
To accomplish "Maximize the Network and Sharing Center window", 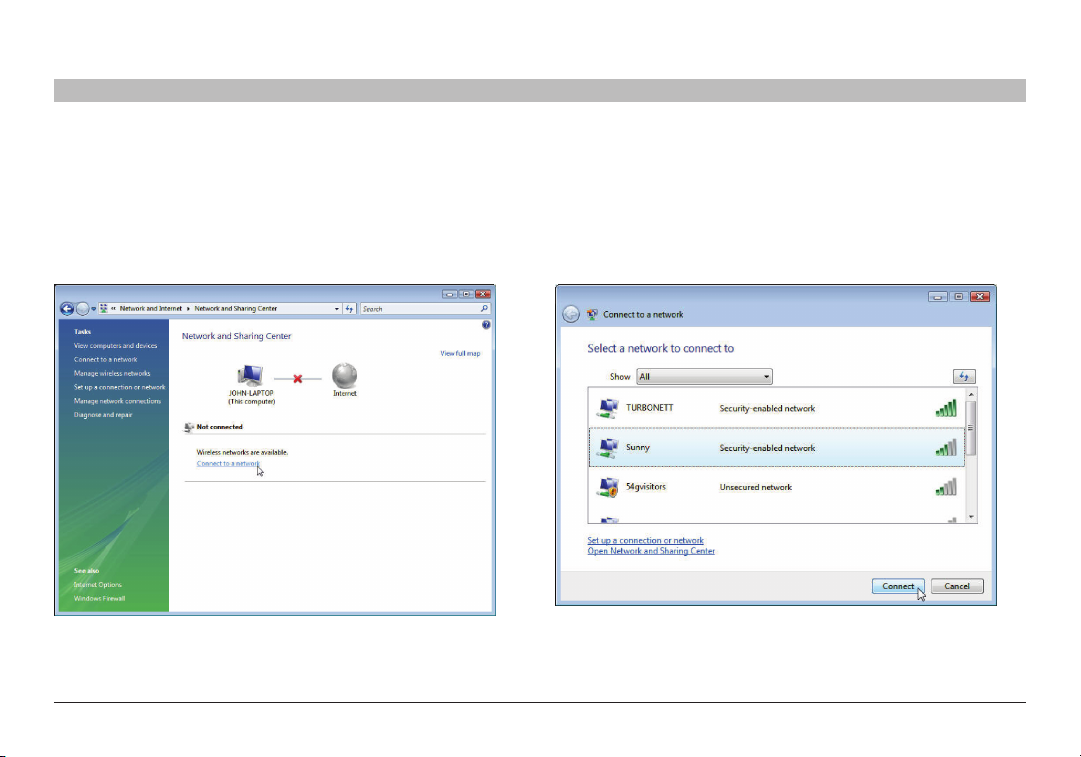I will [x=466, y=294].
